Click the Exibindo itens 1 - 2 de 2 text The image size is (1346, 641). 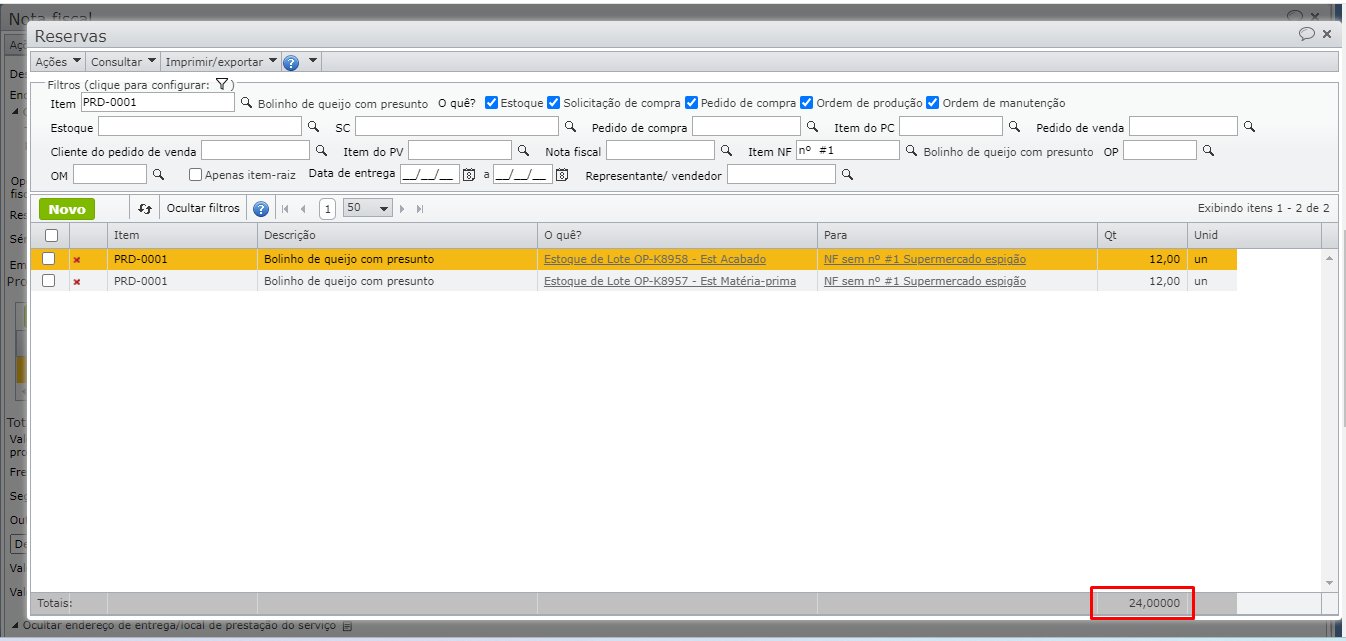(x=1263, y=208)
